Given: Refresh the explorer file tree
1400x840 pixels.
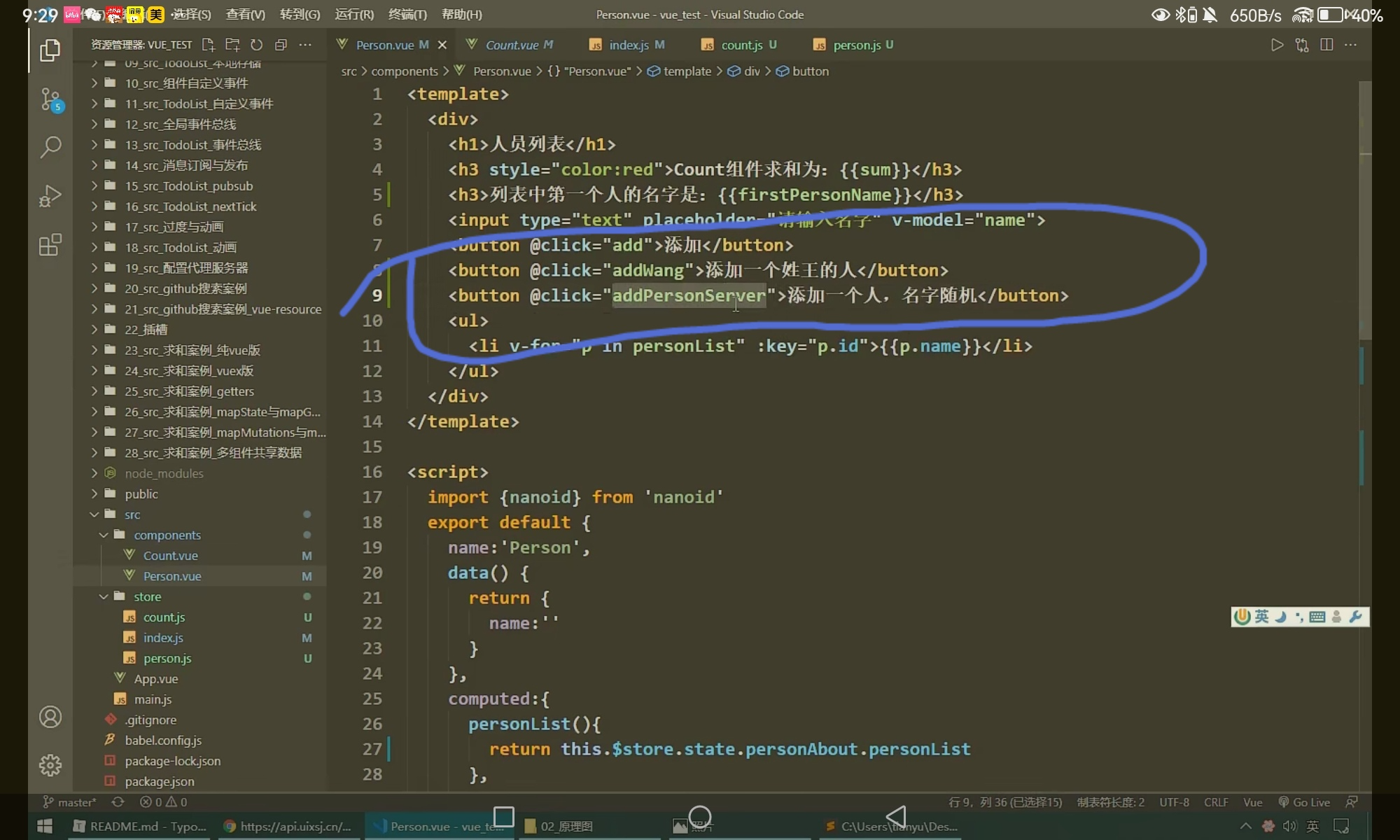Looking at the screenshot, I should coord(256,45).
